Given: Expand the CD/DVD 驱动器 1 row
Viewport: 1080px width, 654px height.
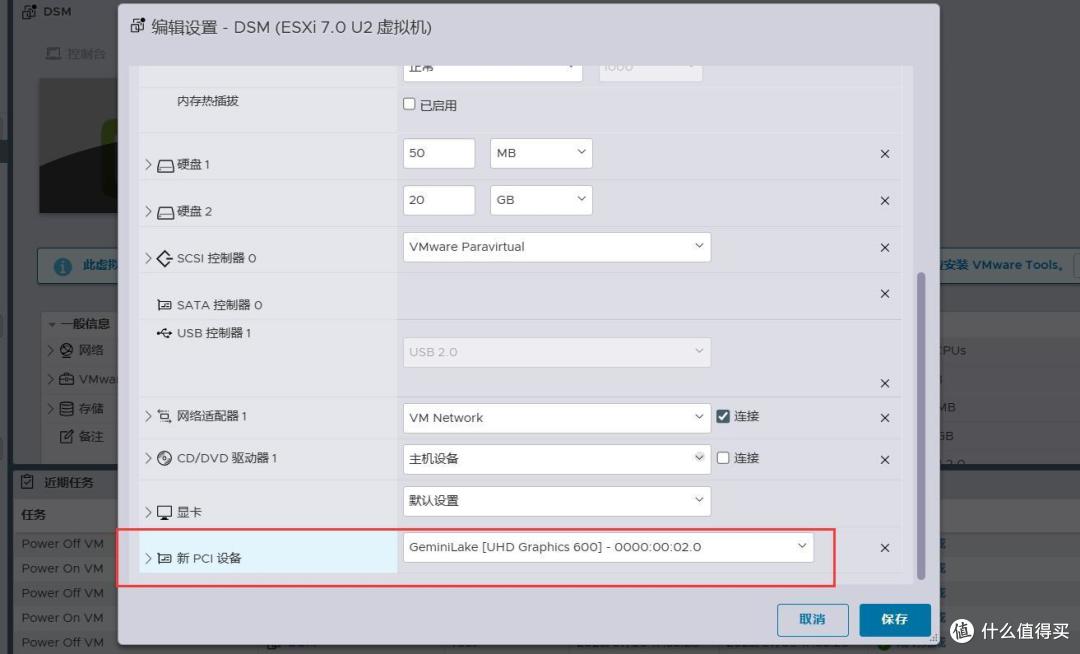Looking at the screenshot, I should [x=148, y=458].
